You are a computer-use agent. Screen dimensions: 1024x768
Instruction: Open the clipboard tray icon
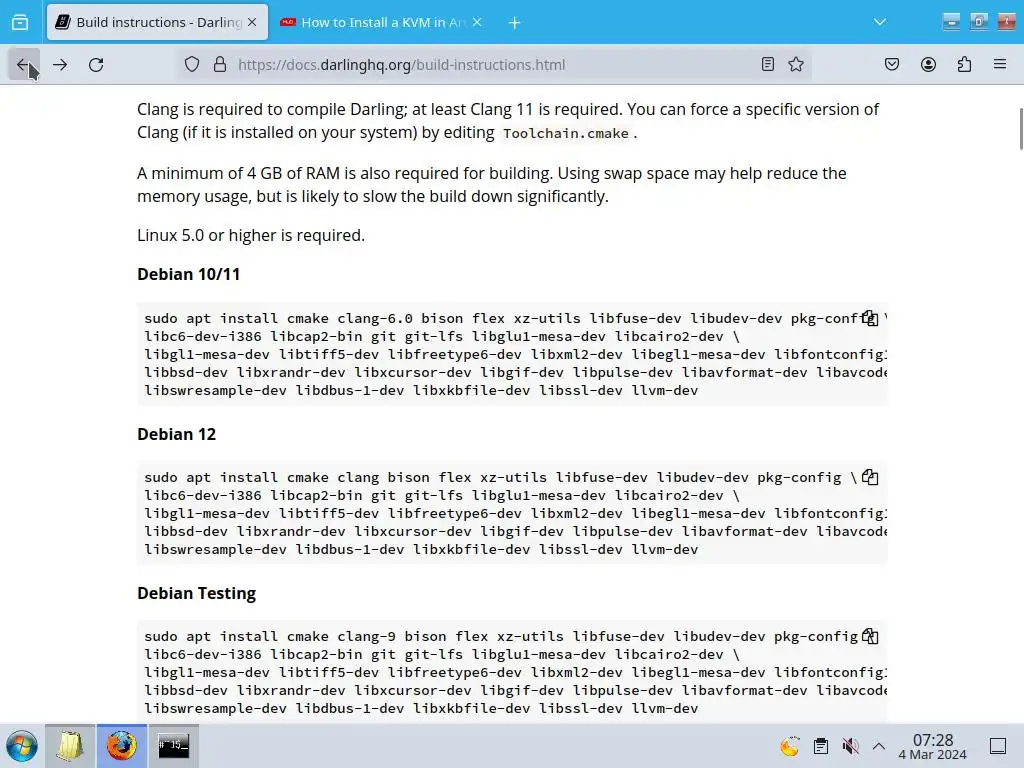coord(821,746)
